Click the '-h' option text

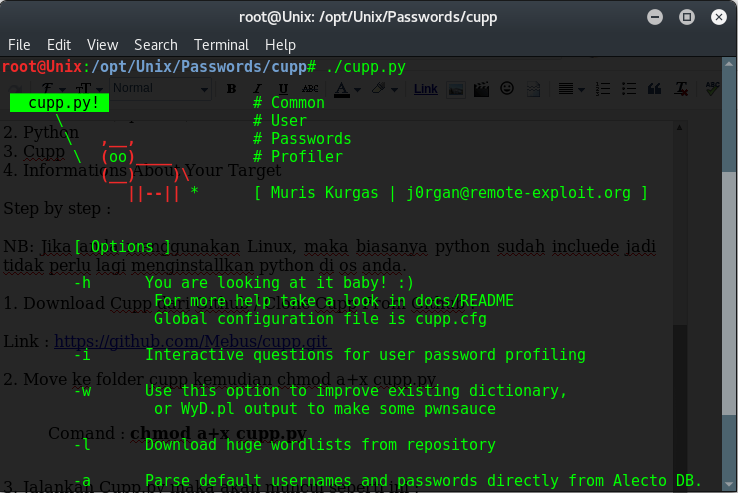coord(83,283)
